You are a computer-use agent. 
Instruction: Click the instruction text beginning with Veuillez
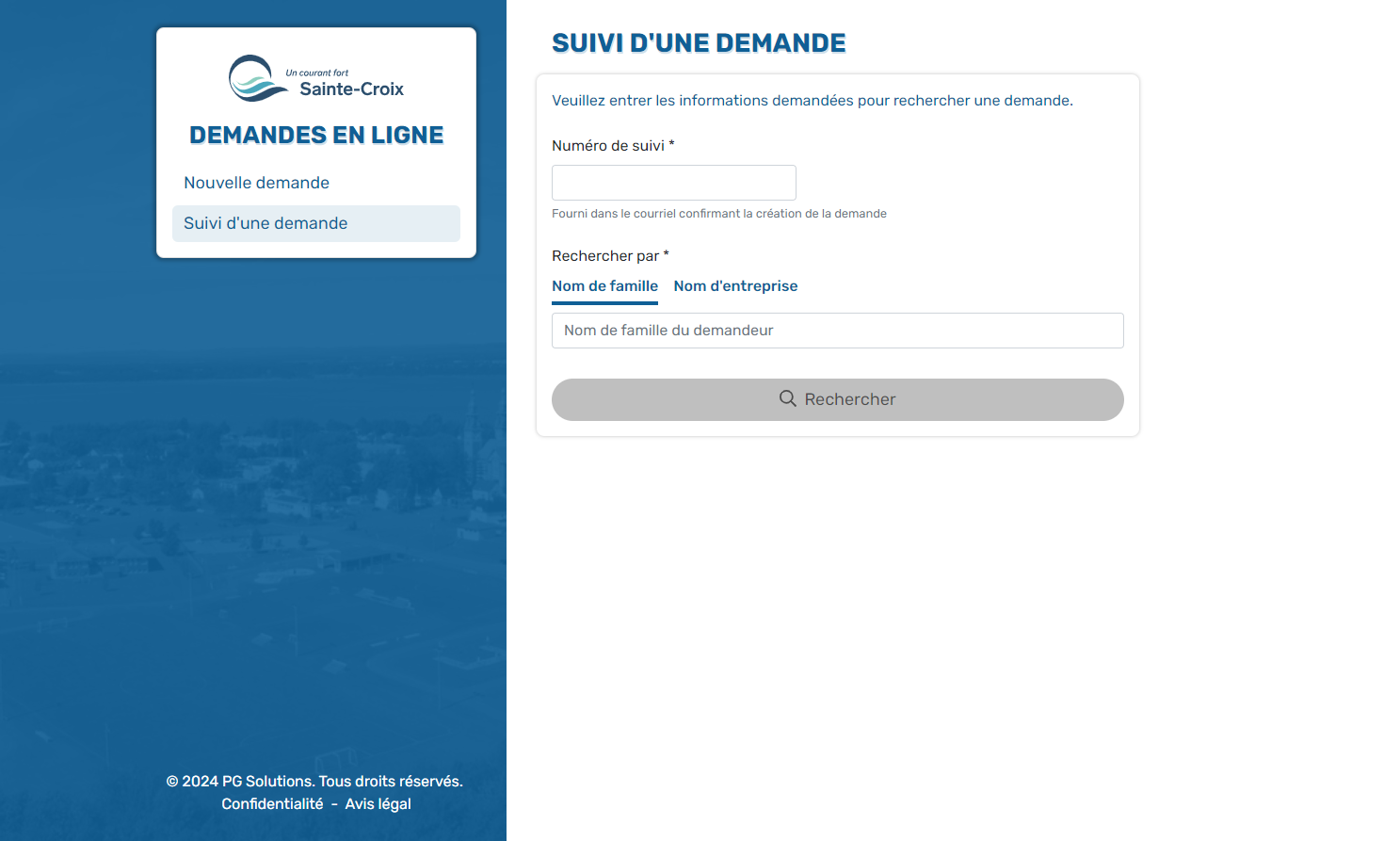tap(812, 101)
